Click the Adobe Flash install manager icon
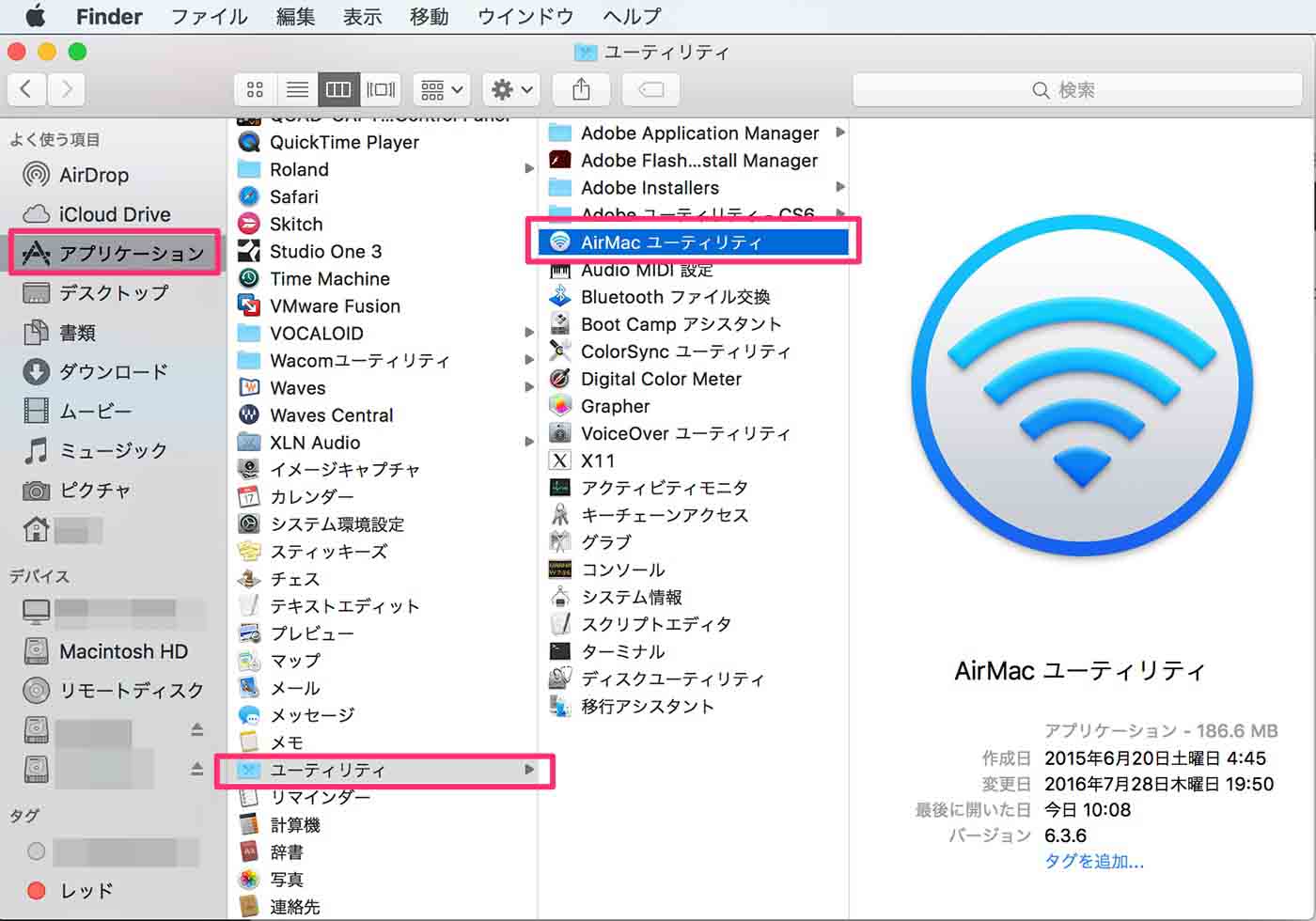Screen dimensions: 1316x921 point(560,160)
